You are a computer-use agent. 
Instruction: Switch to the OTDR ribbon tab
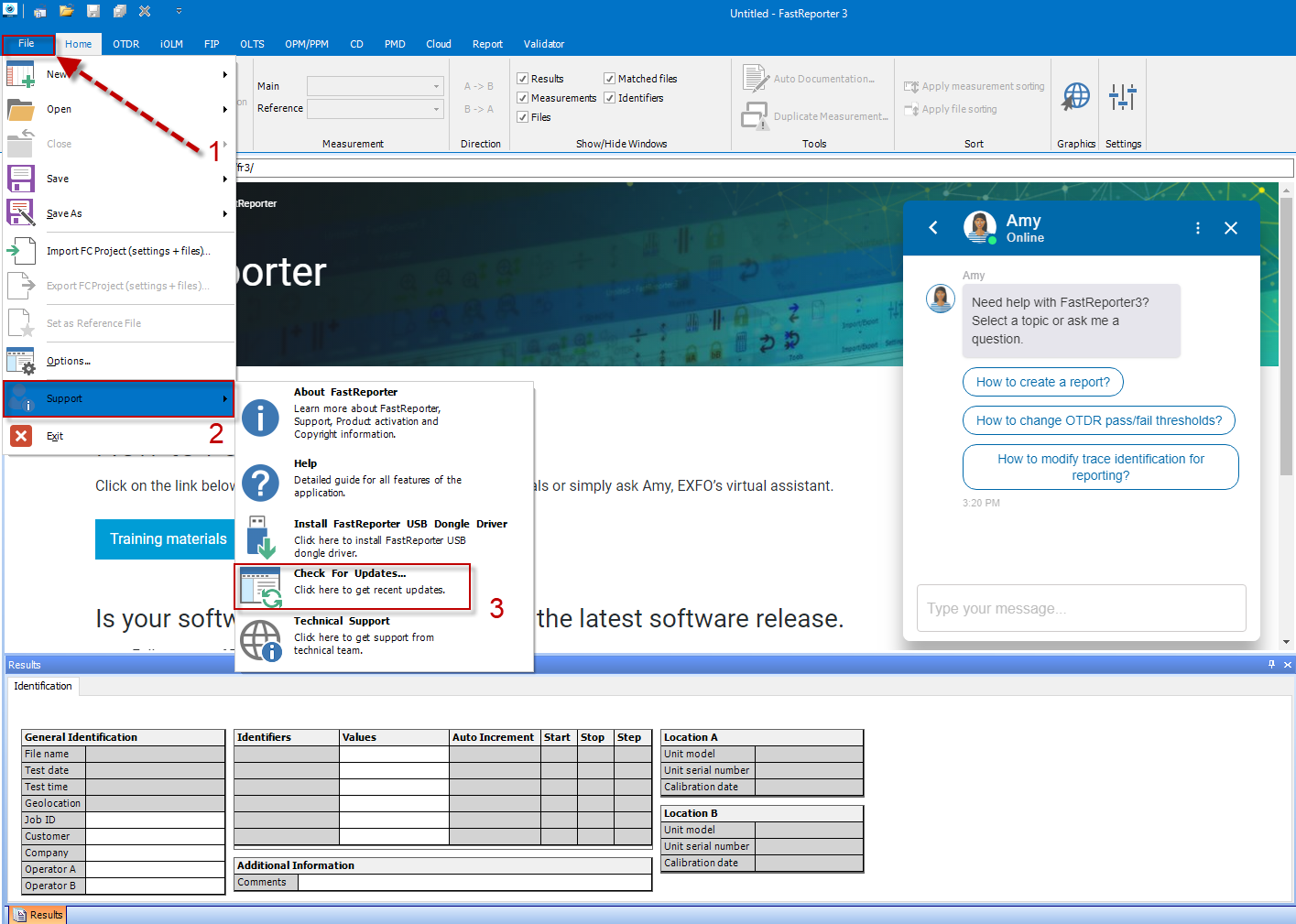point(126,44)
